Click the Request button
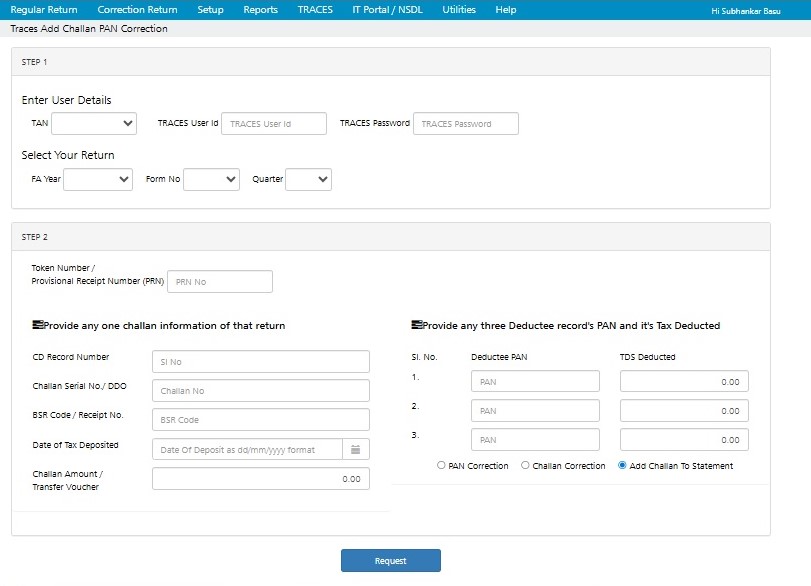This screenshot has height=586, width=811. pyautogui.click(x=390, y=561)
